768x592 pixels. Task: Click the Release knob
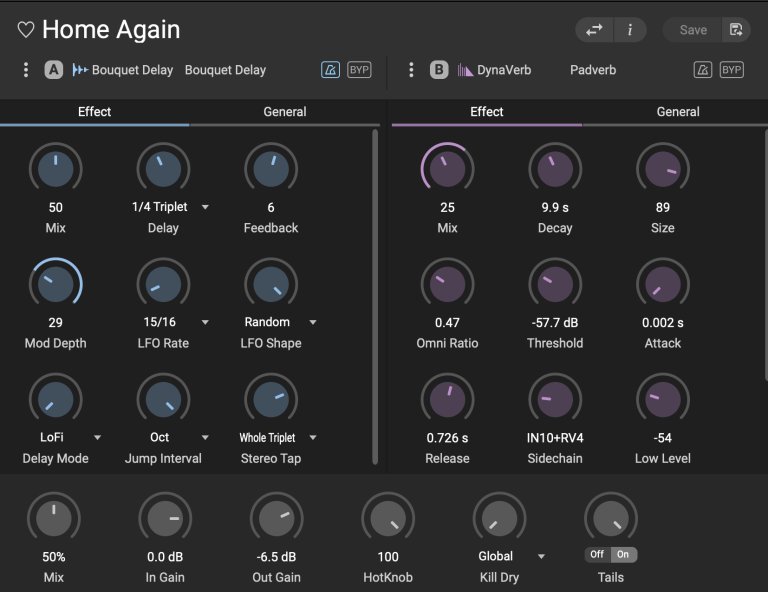pyautogui.click(x=447, y=399)
